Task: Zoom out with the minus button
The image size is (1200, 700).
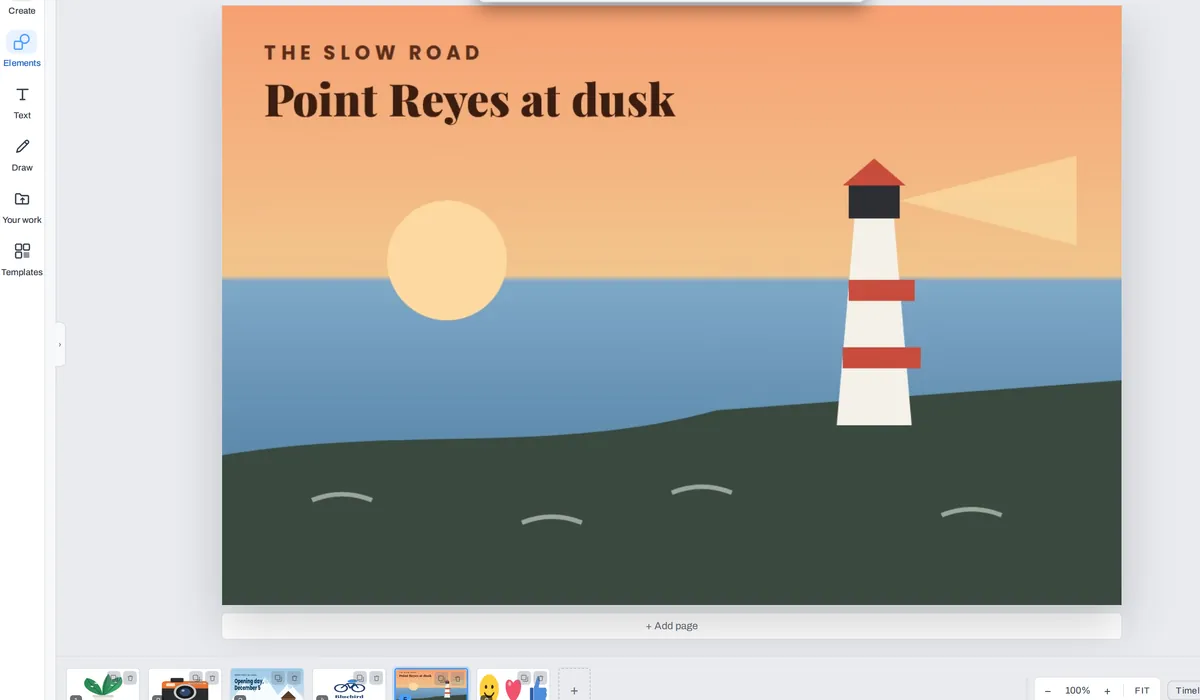Action: click(1047, 691)
